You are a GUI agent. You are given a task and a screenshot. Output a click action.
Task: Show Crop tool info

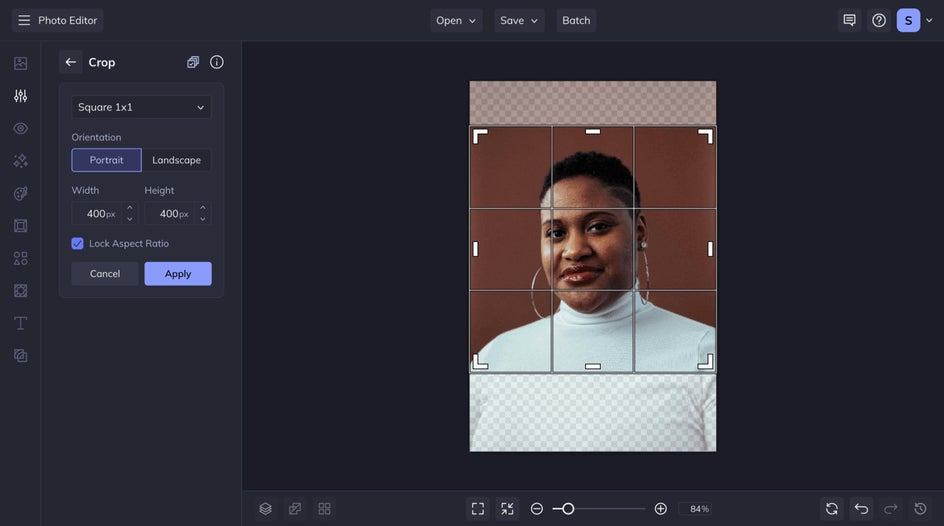coord(217,62)
